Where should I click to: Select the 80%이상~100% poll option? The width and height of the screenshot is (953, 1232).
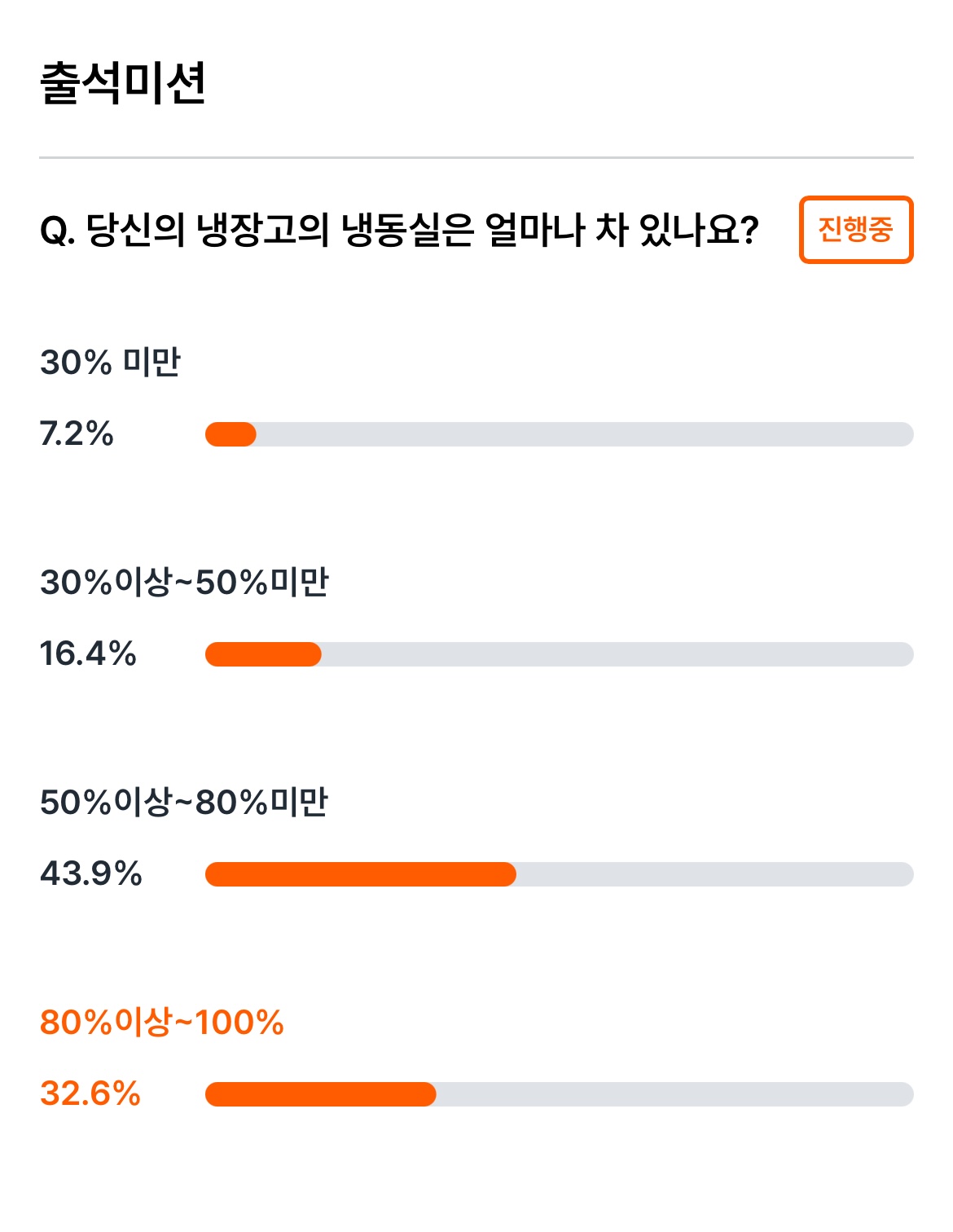[x=161, y=1022]
